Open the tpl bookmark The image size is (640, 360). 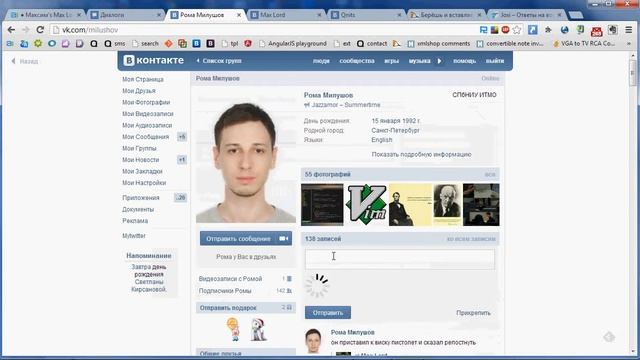coord(230,43)
